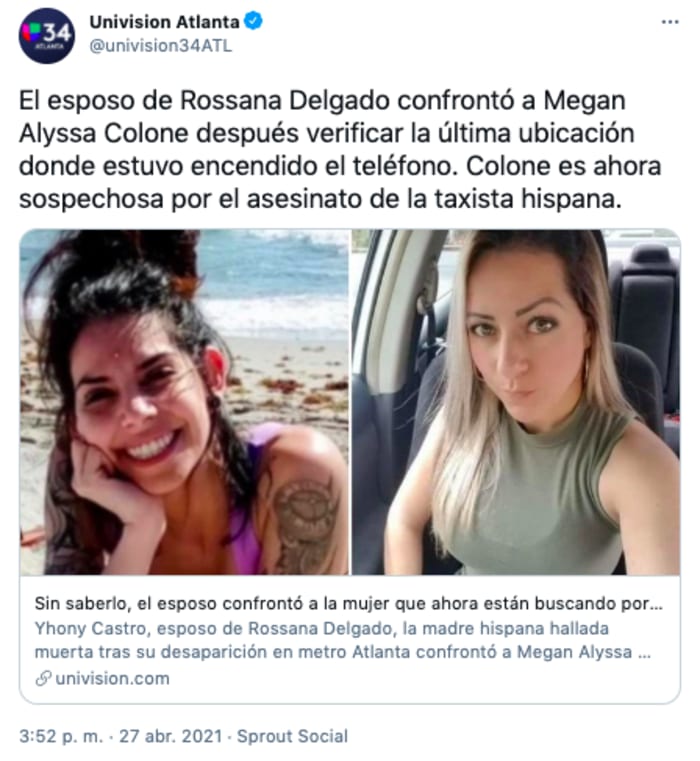Open the @univision34ATL handle
This screenshot has width=700, height=761.
tap(161, 46)
